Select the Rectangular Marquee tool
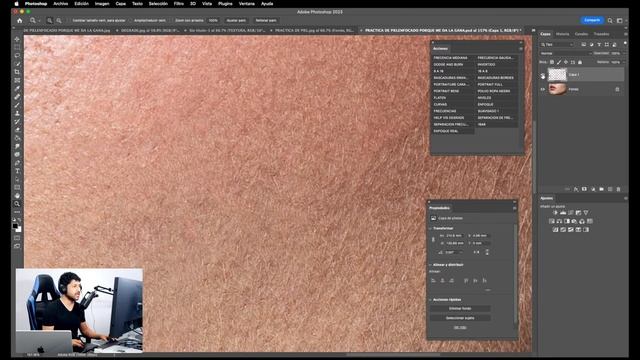The image size is (640, 360). [17, 47]
